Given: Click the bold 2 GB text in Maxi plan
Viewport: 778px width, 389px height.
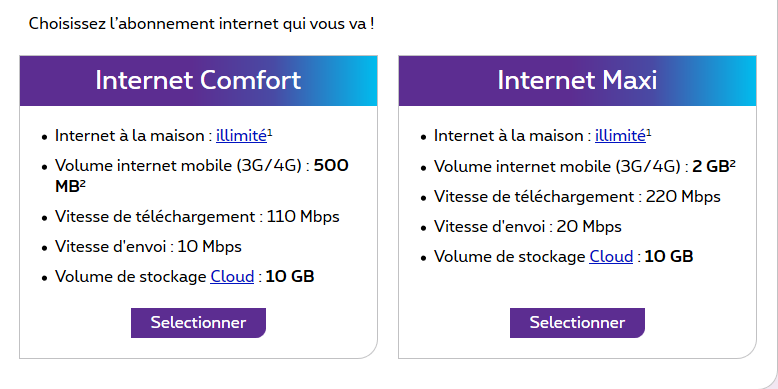Looking at the screenshot, I should [710, 167].
